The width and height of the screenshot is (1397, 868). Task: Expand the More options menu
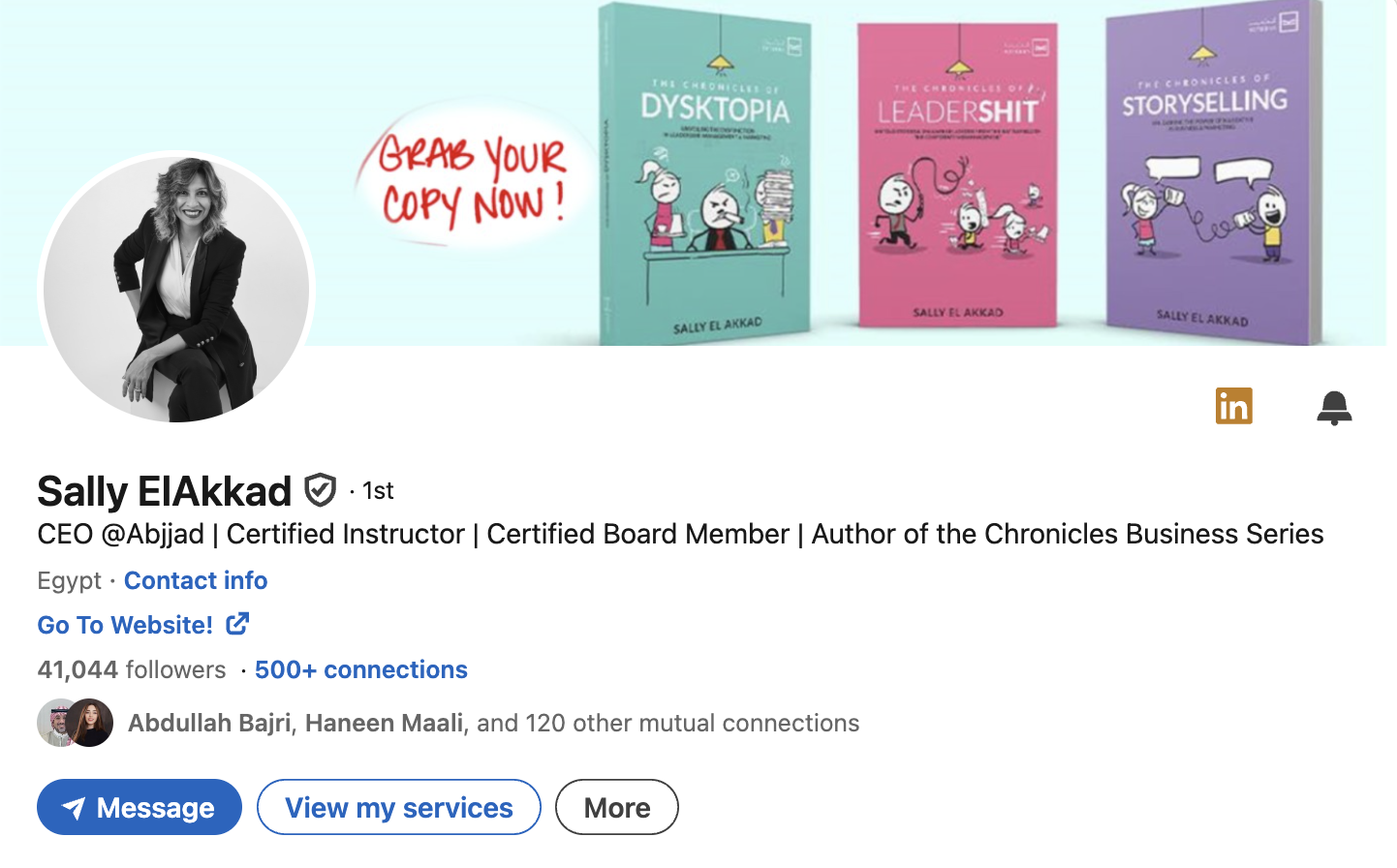point(616,807)
